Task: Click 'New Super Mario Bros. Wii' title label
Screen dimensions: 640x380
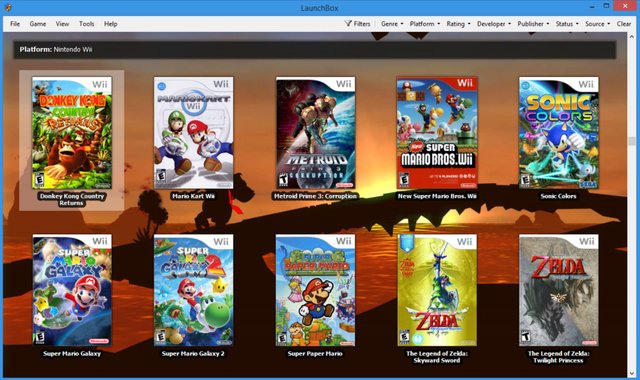Action: pos(437,196)
